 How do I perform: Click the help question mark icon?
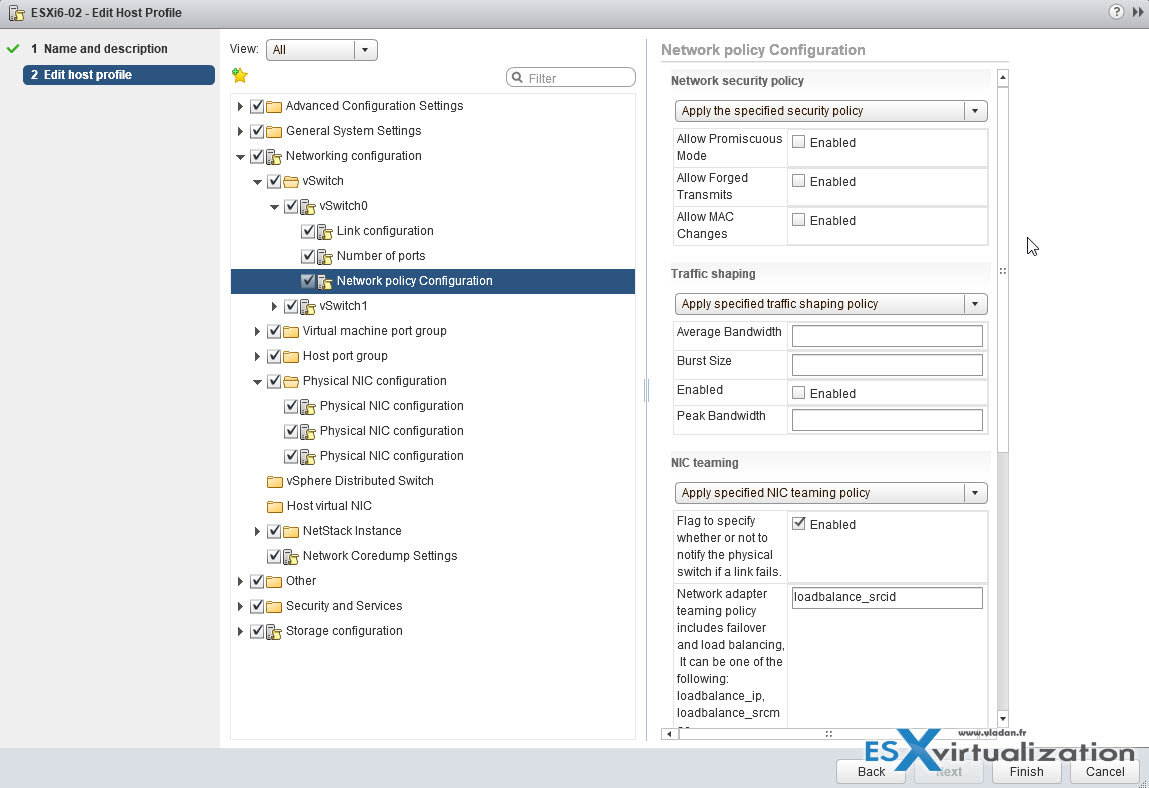click(x=1116, y=12)
